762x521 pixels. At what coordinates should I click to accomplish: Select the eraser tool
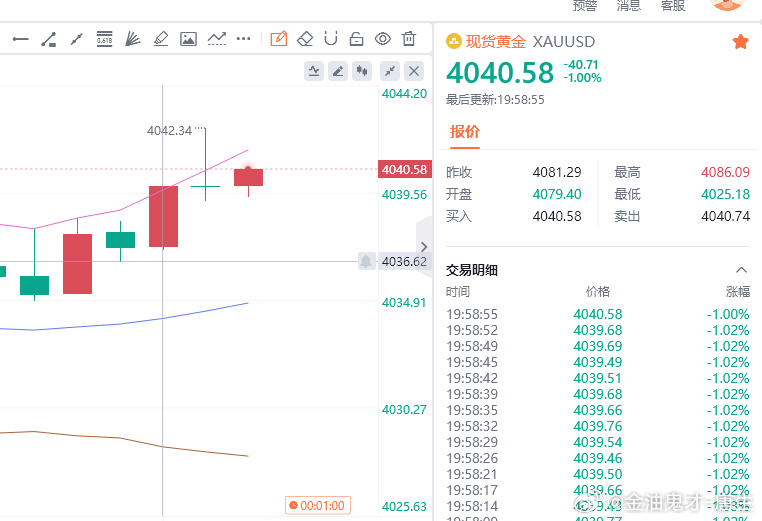click(x=305, y=39)
